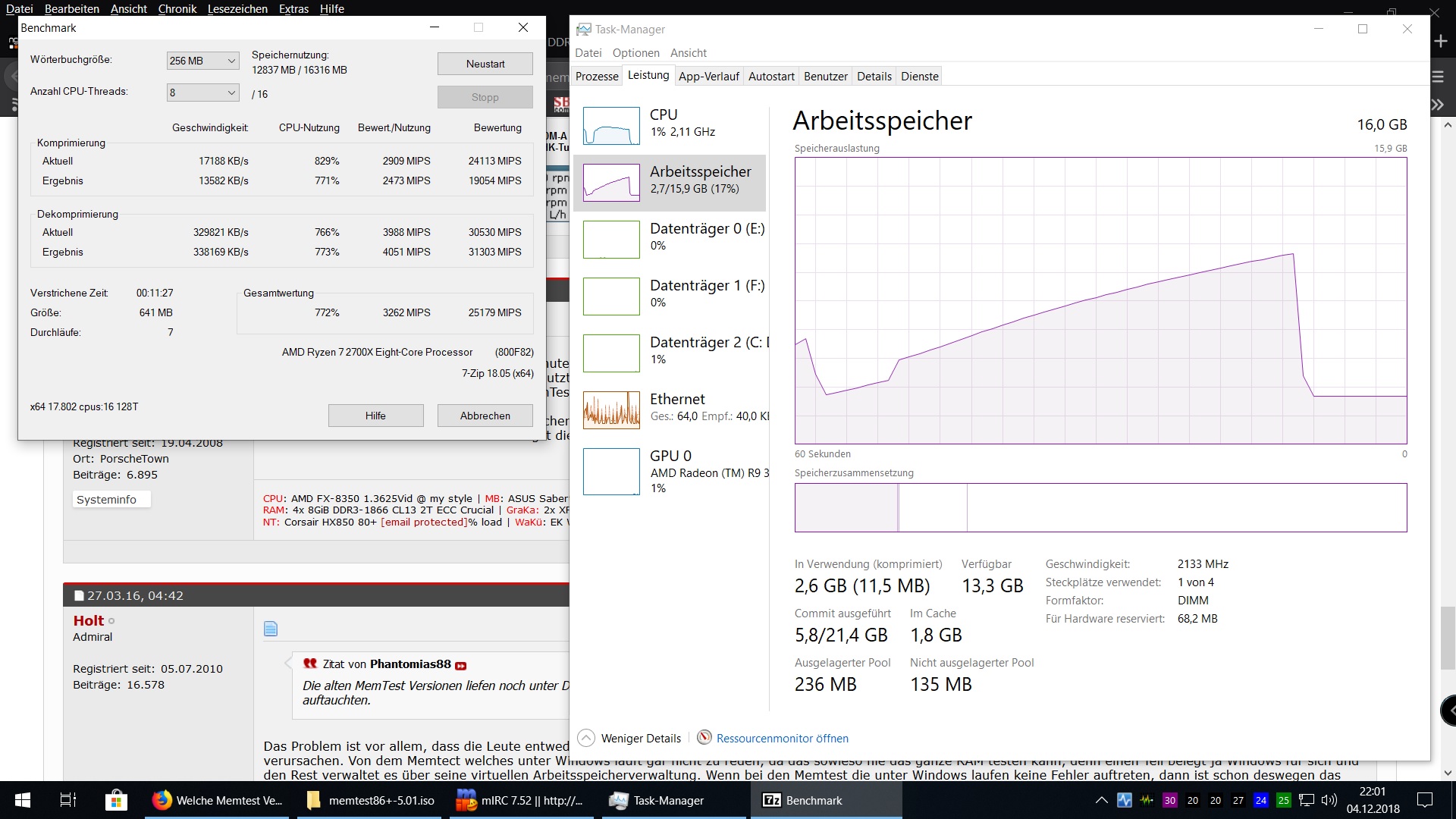
Task: Open the Ressourcenmonitor icon link
Action: click(704, 738)
